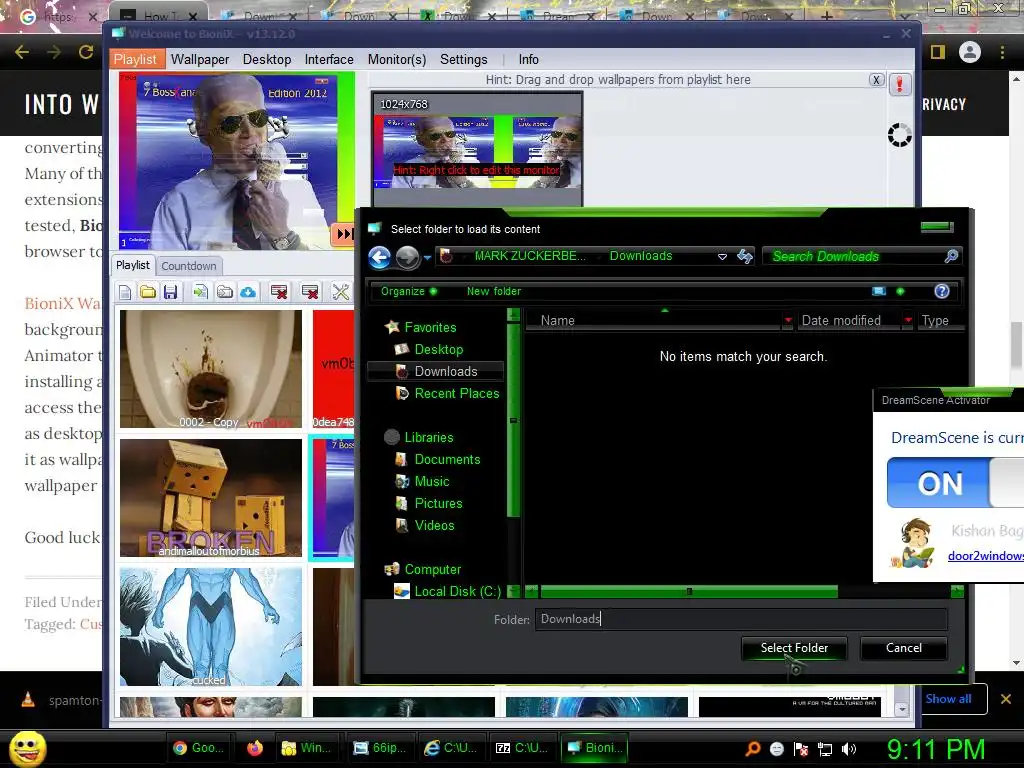The width and height of the screenshot is (1024, 768).
Task: Click the red exclamation icon in BioniX
Action: coord(899,84)
